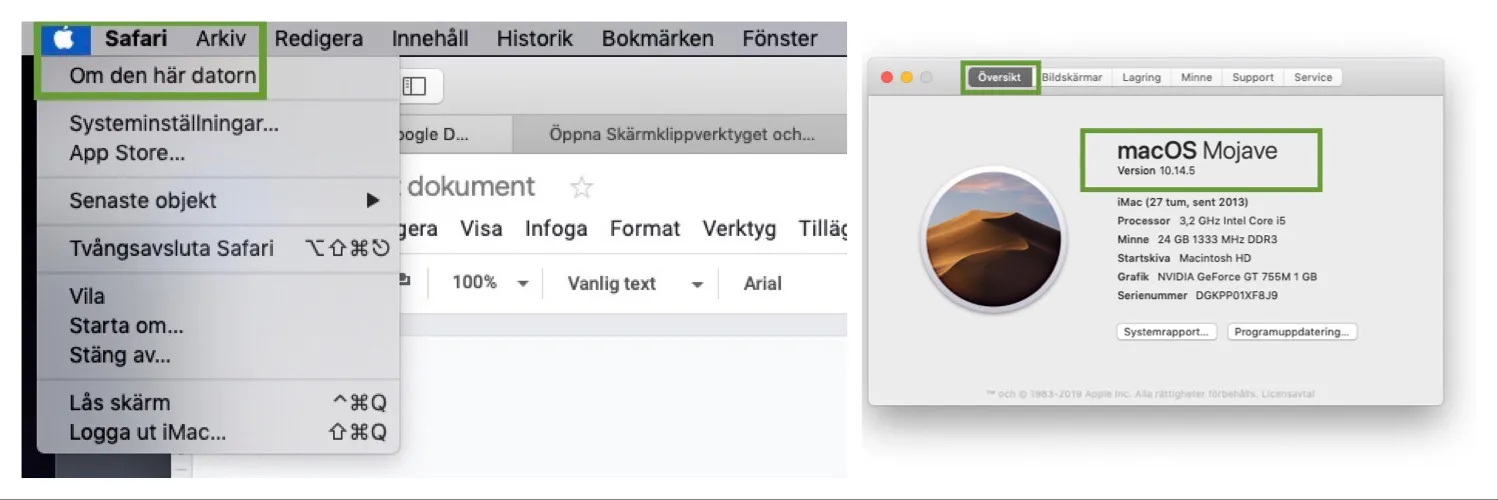Click the iMac (27 tum, sent 2013) text
This screenshot has width=1498, height=500.
click(1182, 202)
